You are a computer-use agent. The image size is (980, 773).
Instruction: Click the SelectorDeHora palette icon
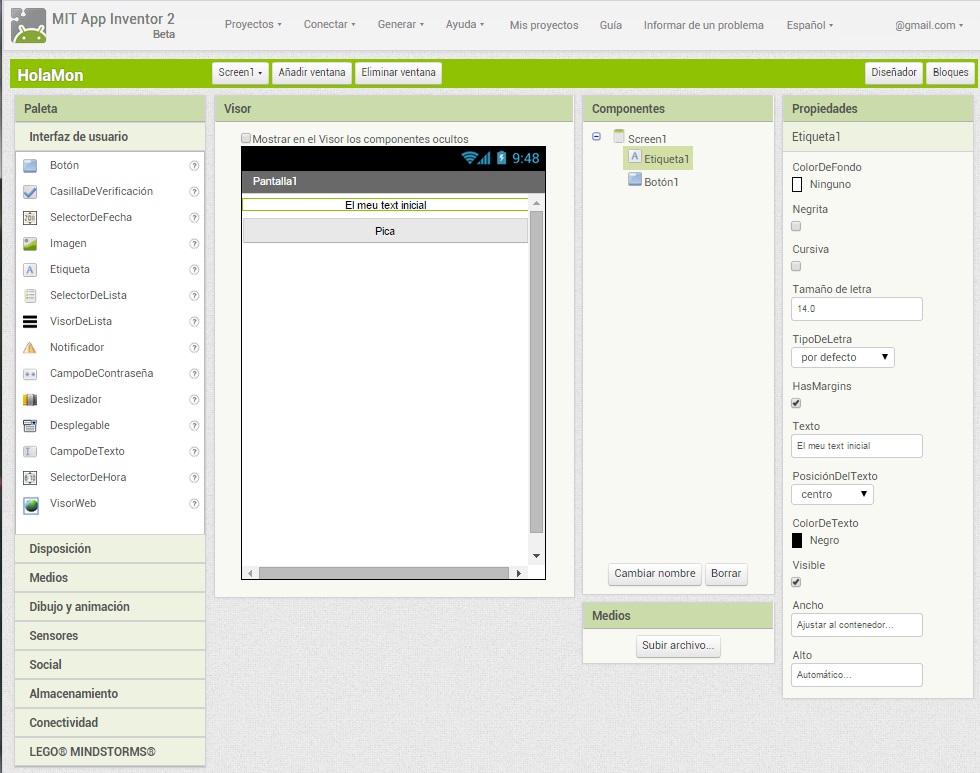[x=30, y=478]
